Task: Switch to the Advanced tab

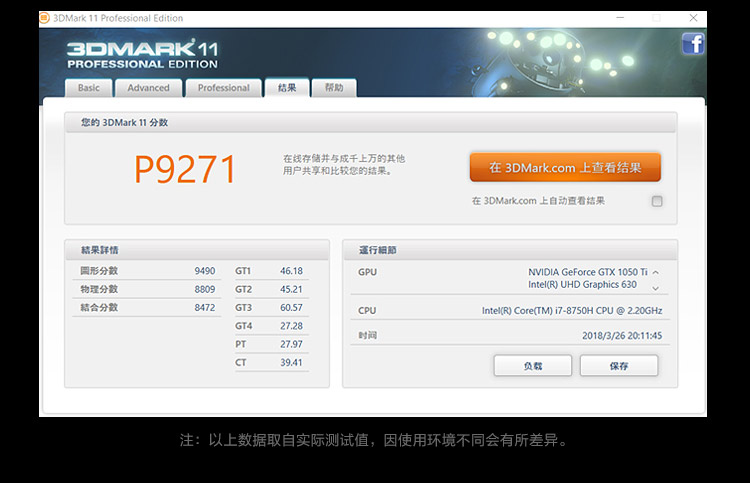Action: click(148, 88)
